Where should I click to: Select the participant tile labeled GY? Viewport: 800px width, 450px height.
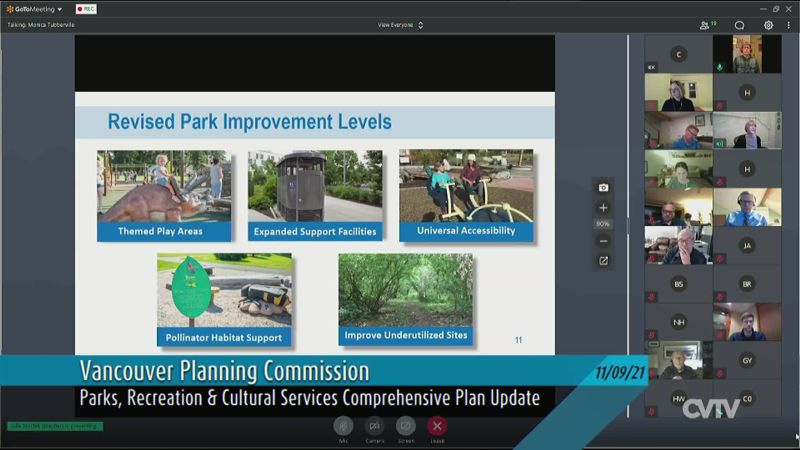point(747,360)
